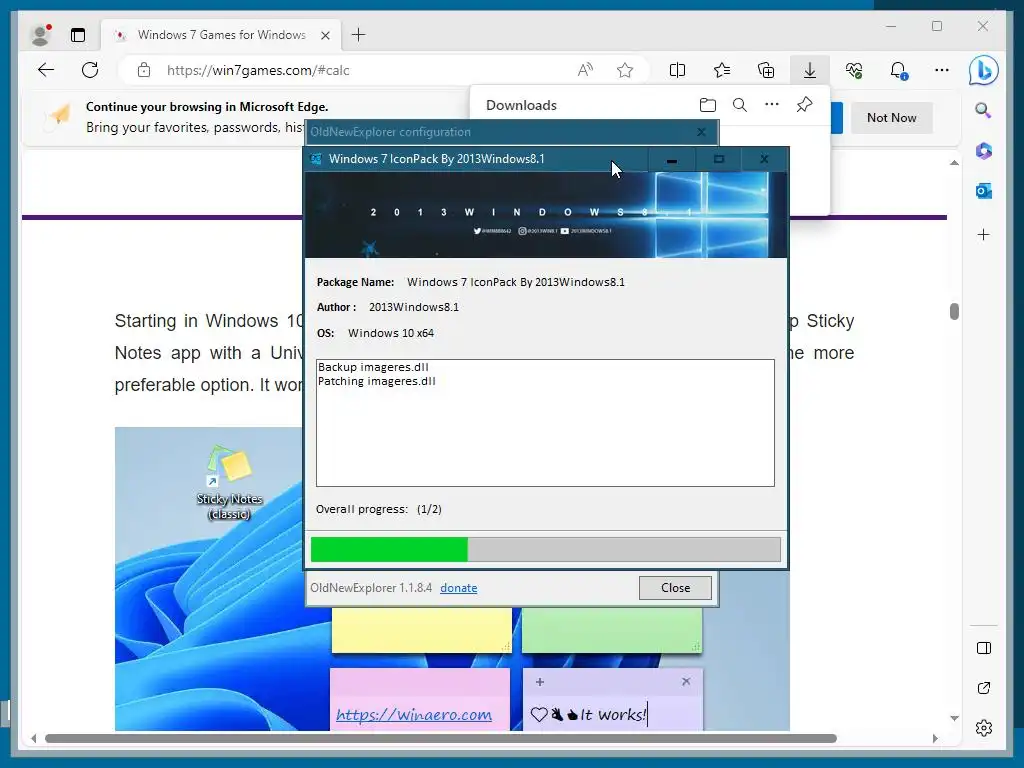The height and width of the screenshot is (768, 1024).
Task: Click the vertical scrollbar thumb on the page
Action: [x=954, y=312]
